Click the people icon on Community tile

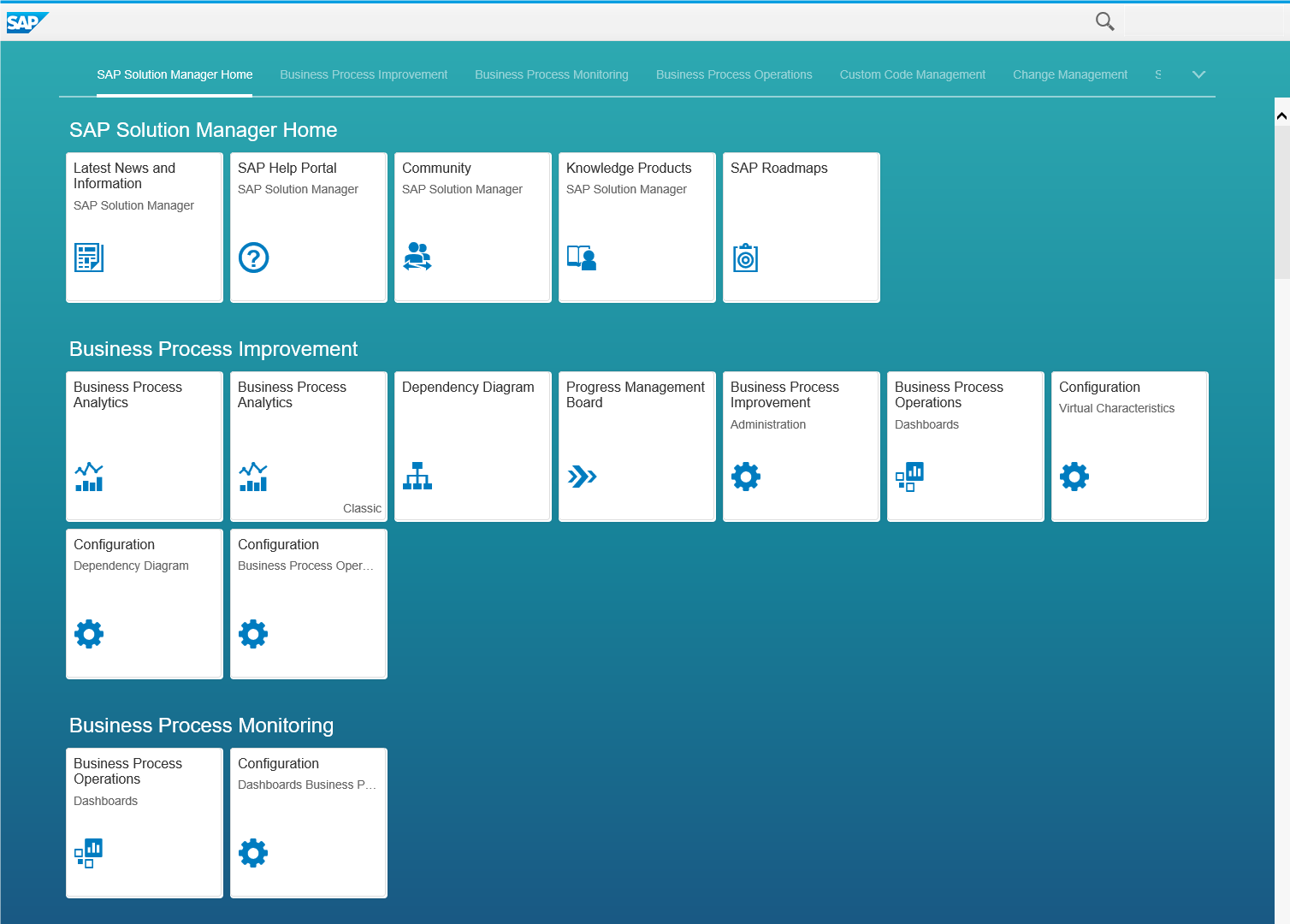pos(417,257)
